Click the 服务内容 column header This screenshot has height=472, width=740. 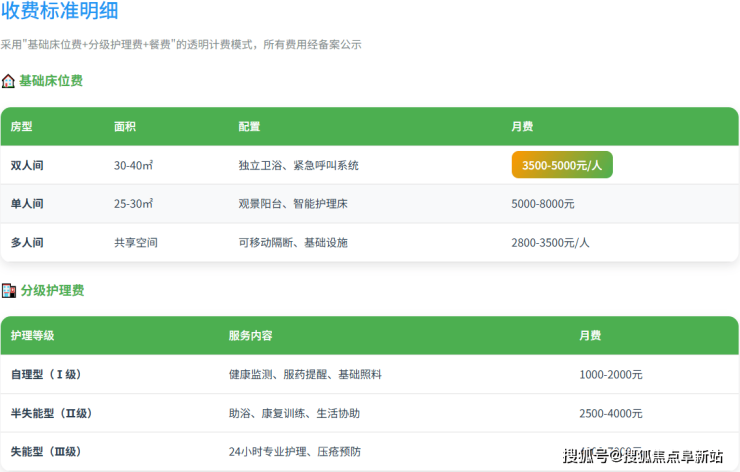pyautogui.click(x=250, y=336)
